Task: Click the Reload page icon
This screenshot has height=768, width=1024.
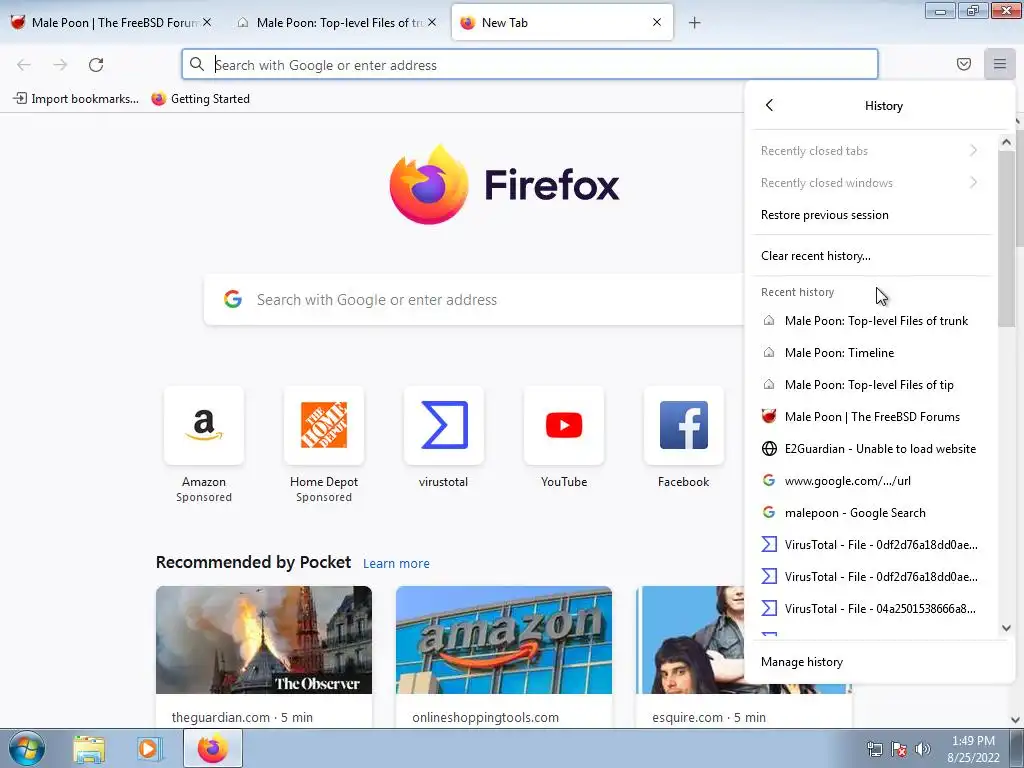Action: point(96,65)
